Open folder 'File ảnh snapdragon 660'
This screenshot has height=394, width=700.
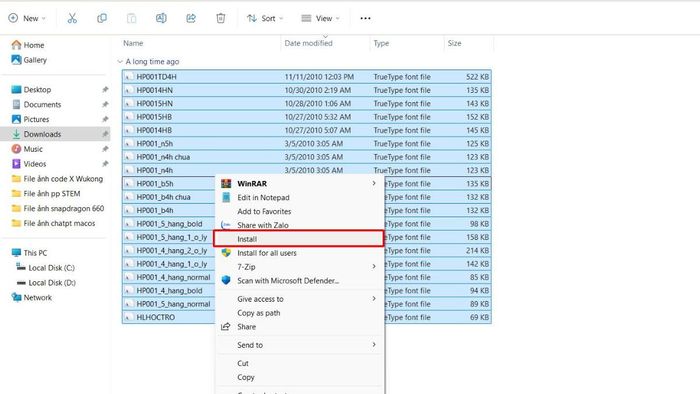(58, 208)
